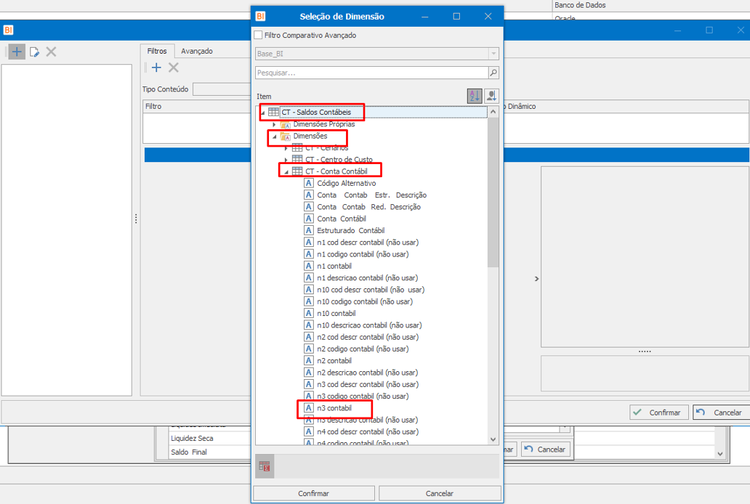Click the red table icon at the dialog bottom
The width and height of the screenshot is (750, 504).
tap(265, 467)
